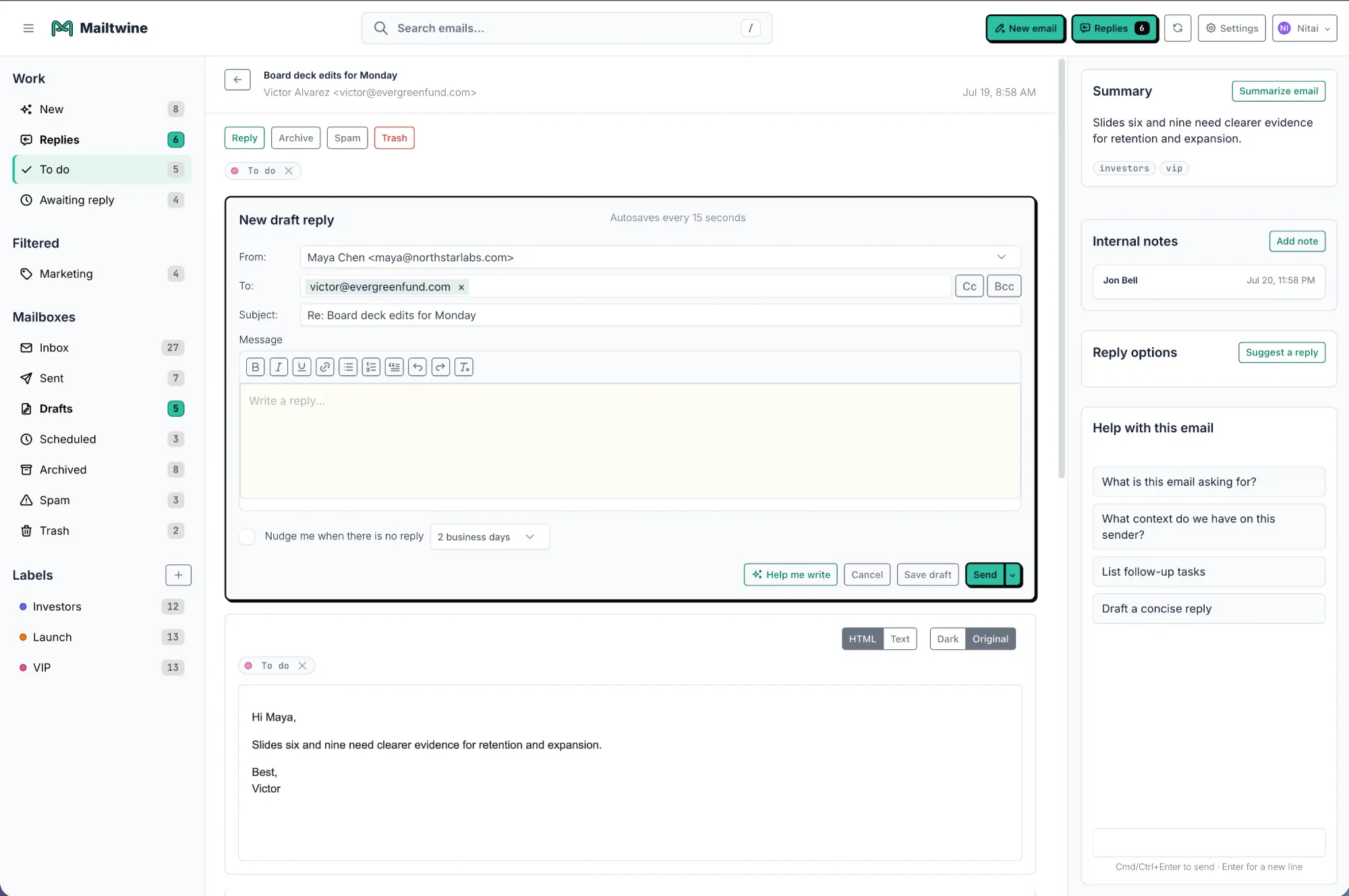1349x896 pixels.
Task: Select Draft a concise reply suggestion
Action: [x=1209, y=609]
